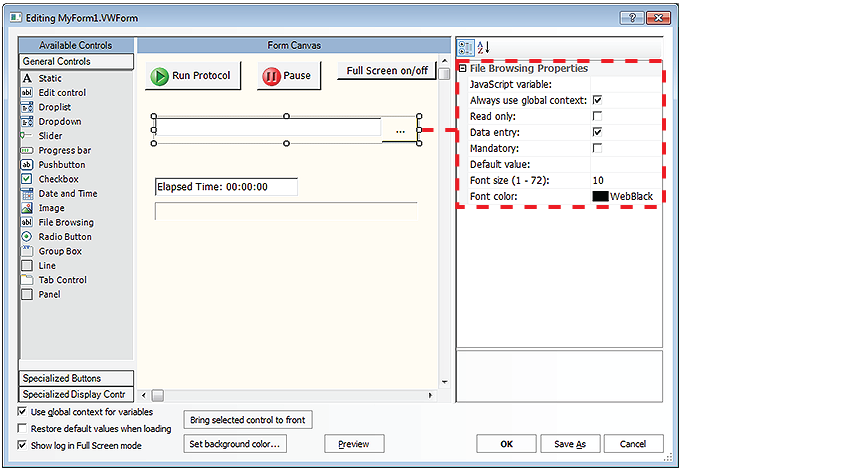Screen dimensions: 864x473
Task: Enable the Mandatory property checkbox
Action: tap(597, 148)
